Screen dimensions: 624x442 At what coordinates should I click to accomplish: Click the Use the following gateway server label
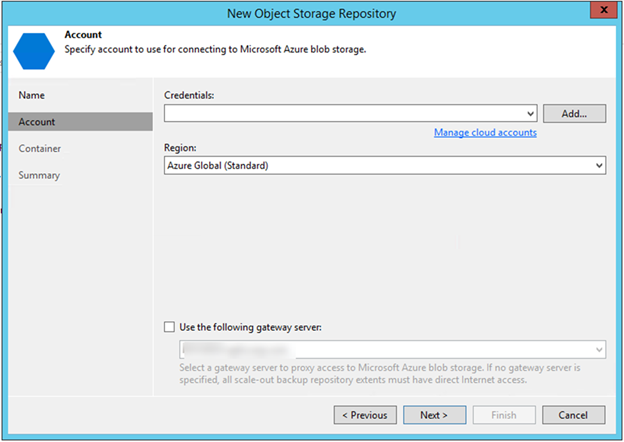pyautogui.click(x=250, y=327)
